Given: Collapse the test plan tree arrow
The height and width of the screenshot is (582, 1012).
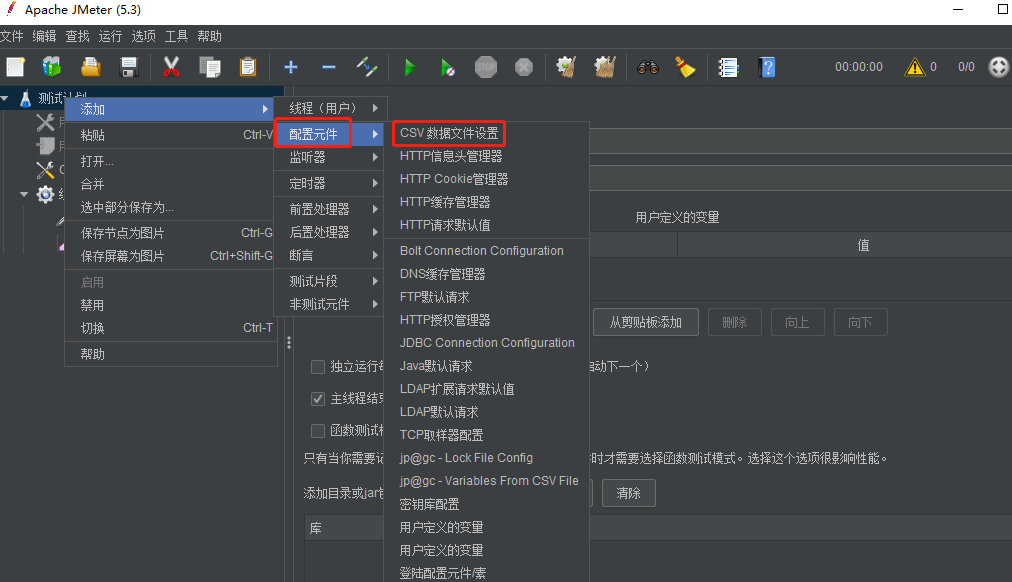Looking at the screenshot, I should coord(5,99).
